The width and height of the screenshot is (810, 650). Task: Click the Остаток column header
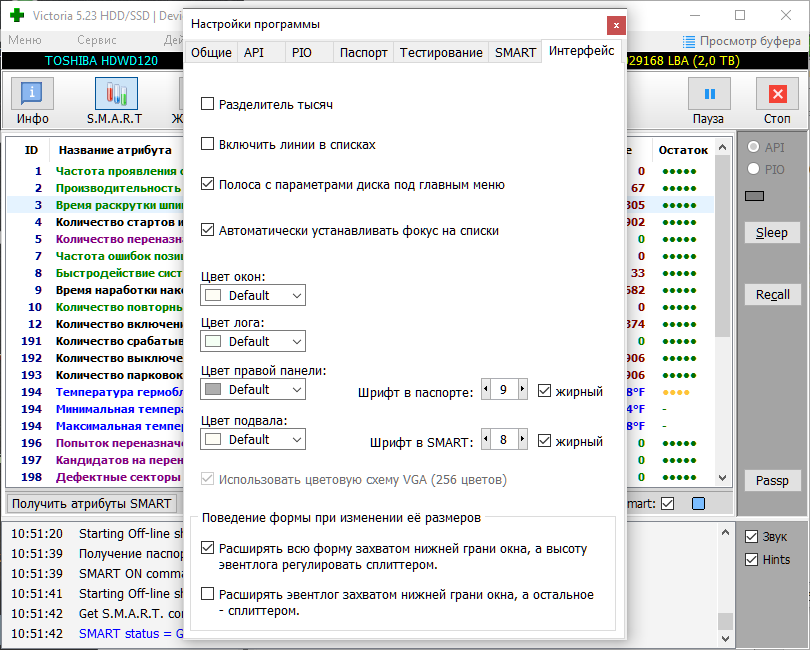[x=683, y=150]
